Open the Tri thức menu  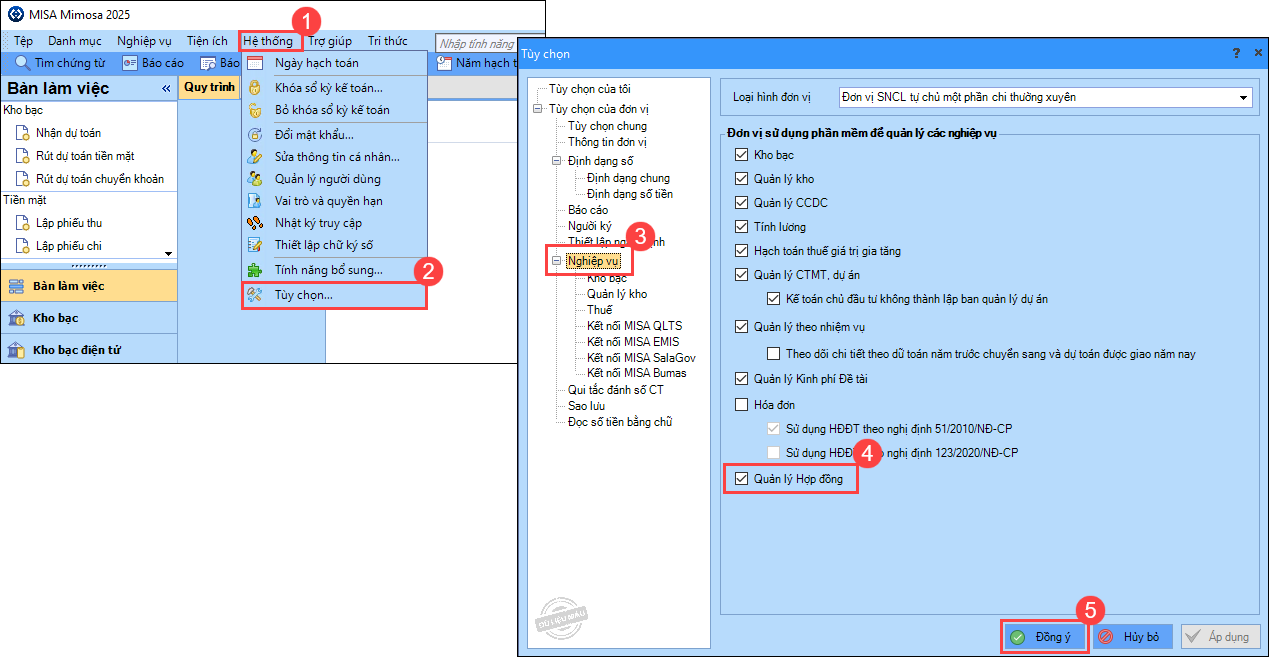tap(387, 41)
